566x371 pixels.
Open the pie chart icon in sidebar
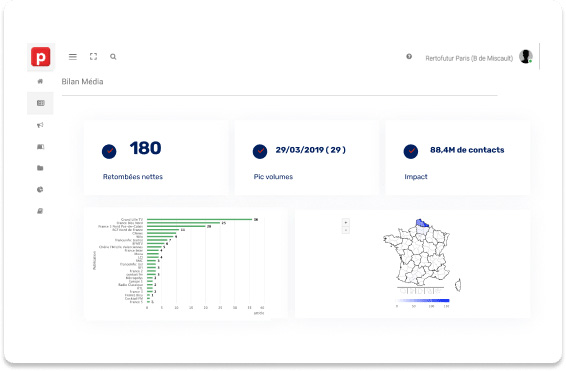[x=40, y=189]
